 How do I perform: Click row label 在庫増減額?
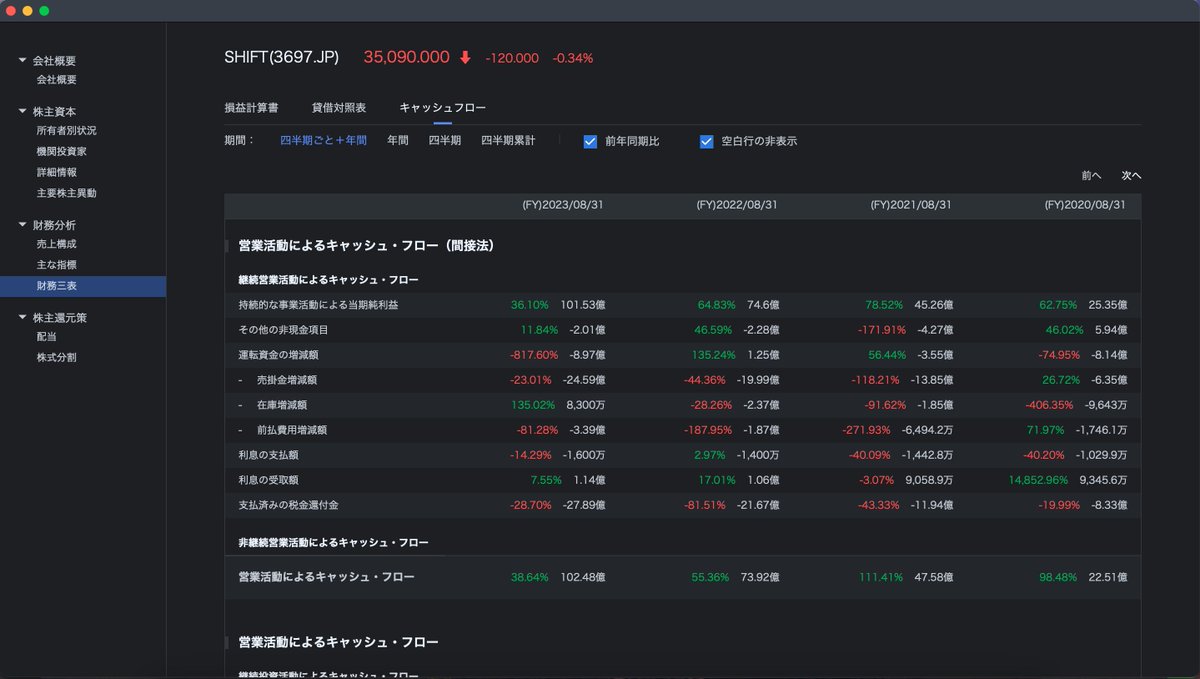pyautogui.click(x=282, y=405)
